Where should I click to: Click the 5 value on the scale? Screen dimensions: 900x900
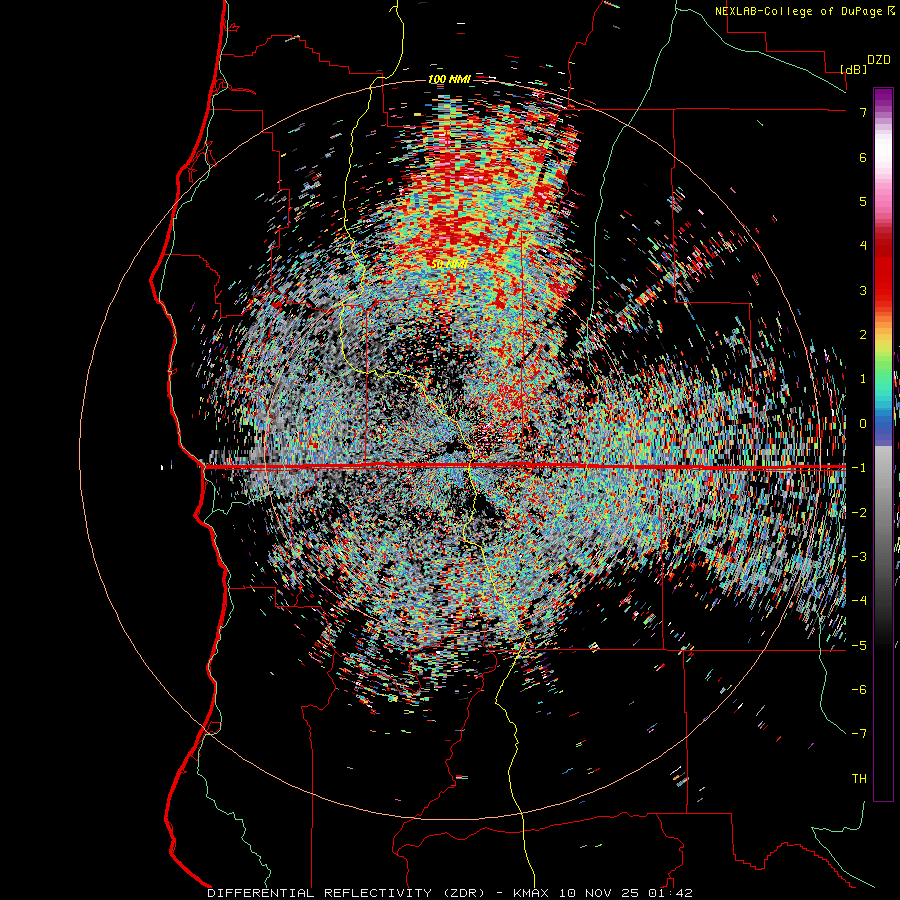tap(863, 201)
